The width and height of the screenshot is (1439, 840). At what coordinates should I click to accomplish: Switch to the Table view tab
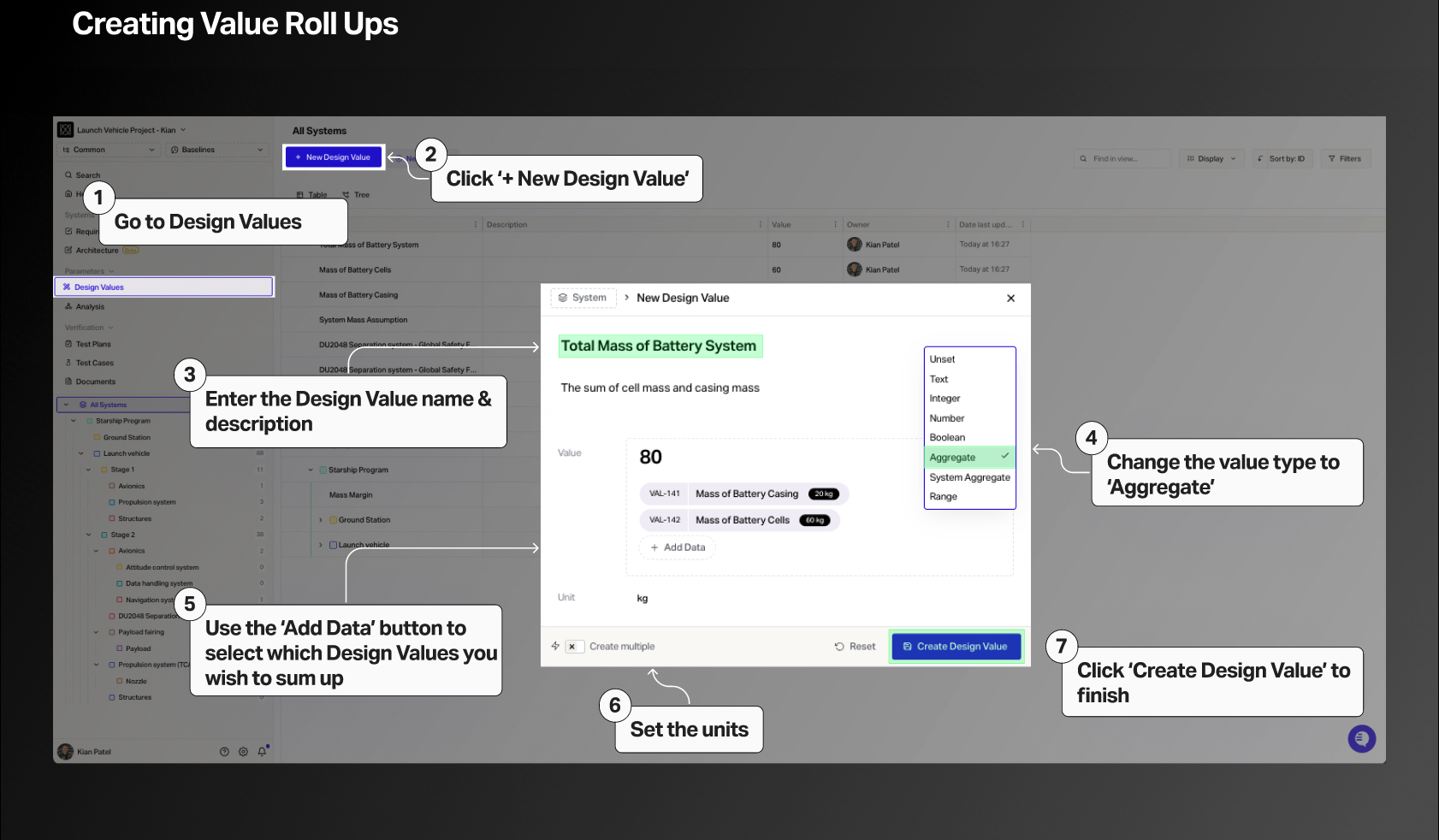click(x=312, y=195)
